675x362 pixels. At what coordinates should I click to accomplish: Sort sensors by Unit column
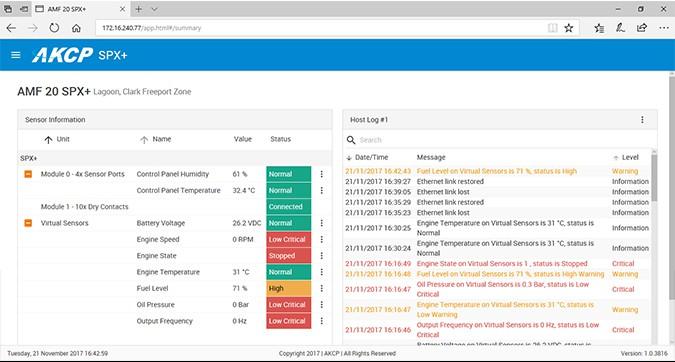point(57,139)
